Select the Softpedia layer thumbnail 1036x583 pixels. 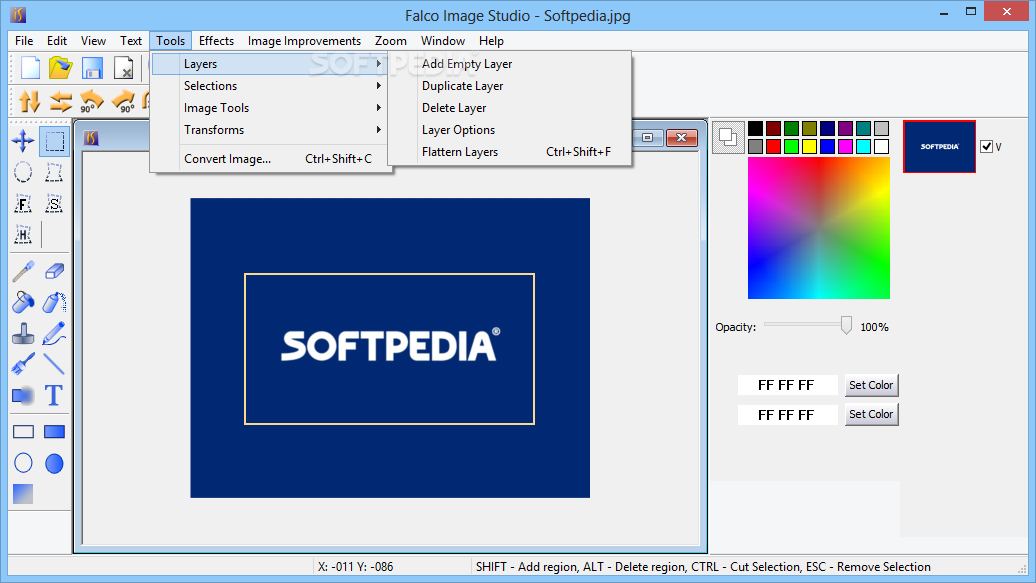(x=939, y=147)
